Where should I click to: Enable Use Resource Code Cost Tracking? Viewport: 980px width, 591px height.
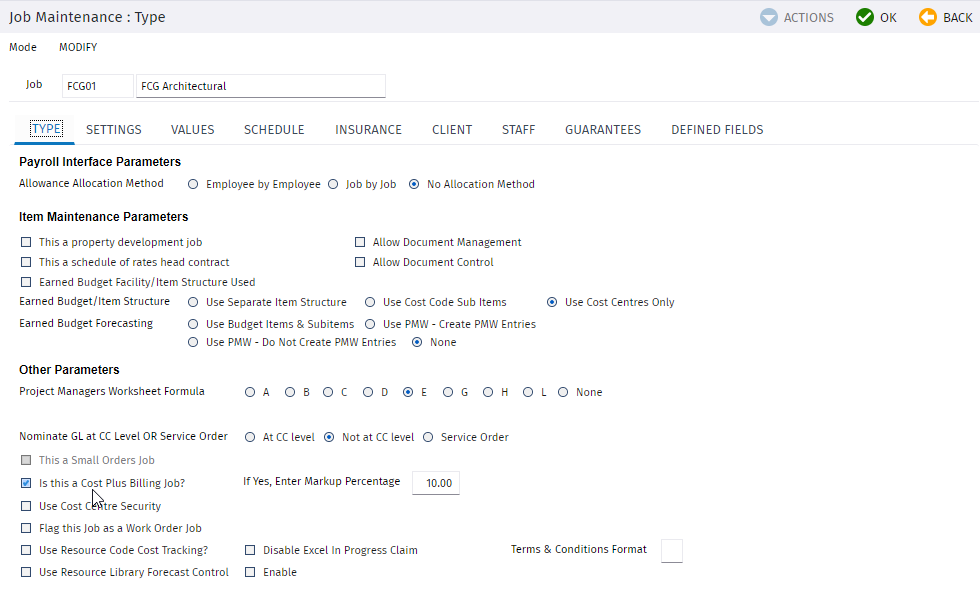[26, 550]
